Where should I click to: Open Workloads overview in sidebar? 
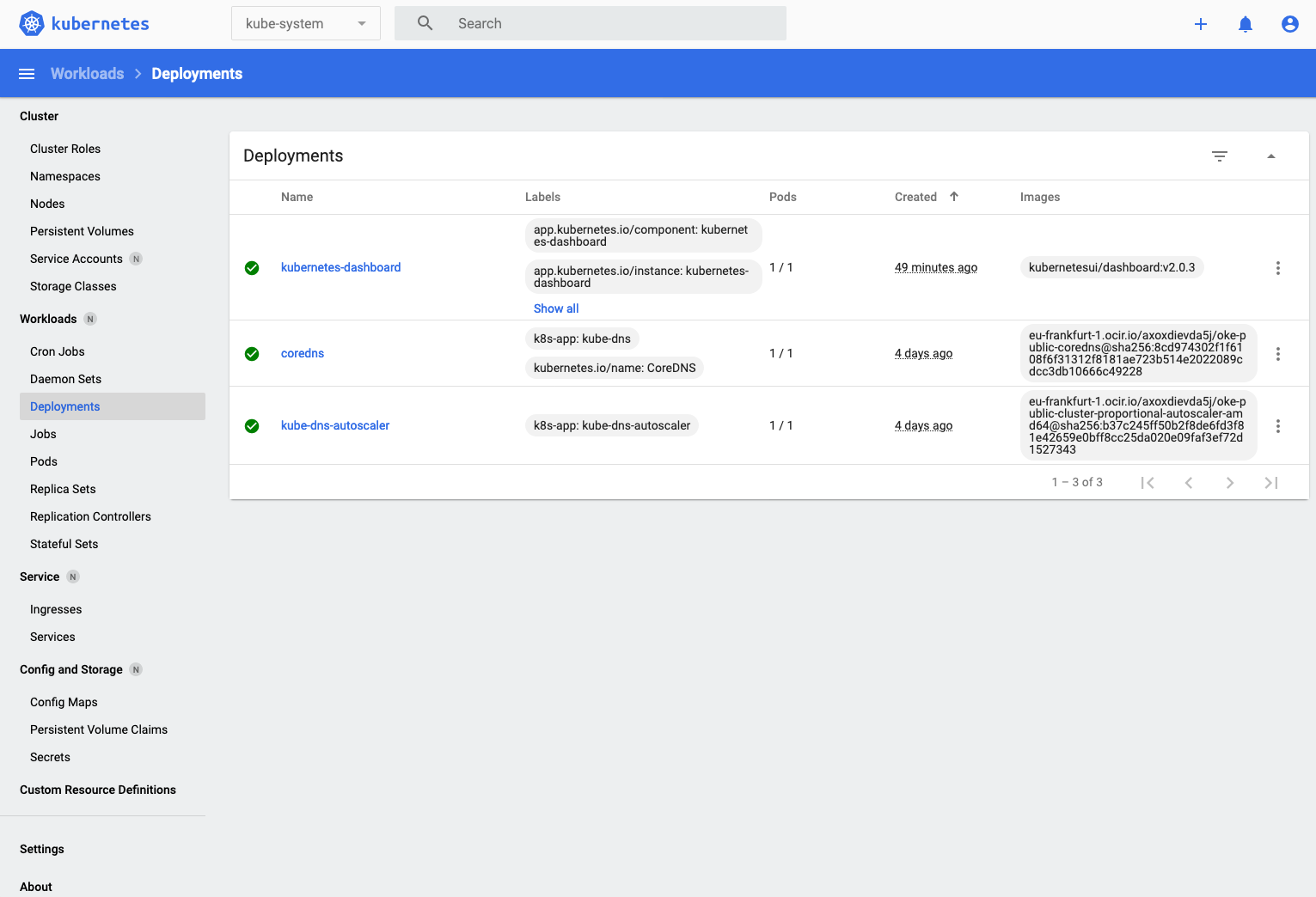coord(48,319)
